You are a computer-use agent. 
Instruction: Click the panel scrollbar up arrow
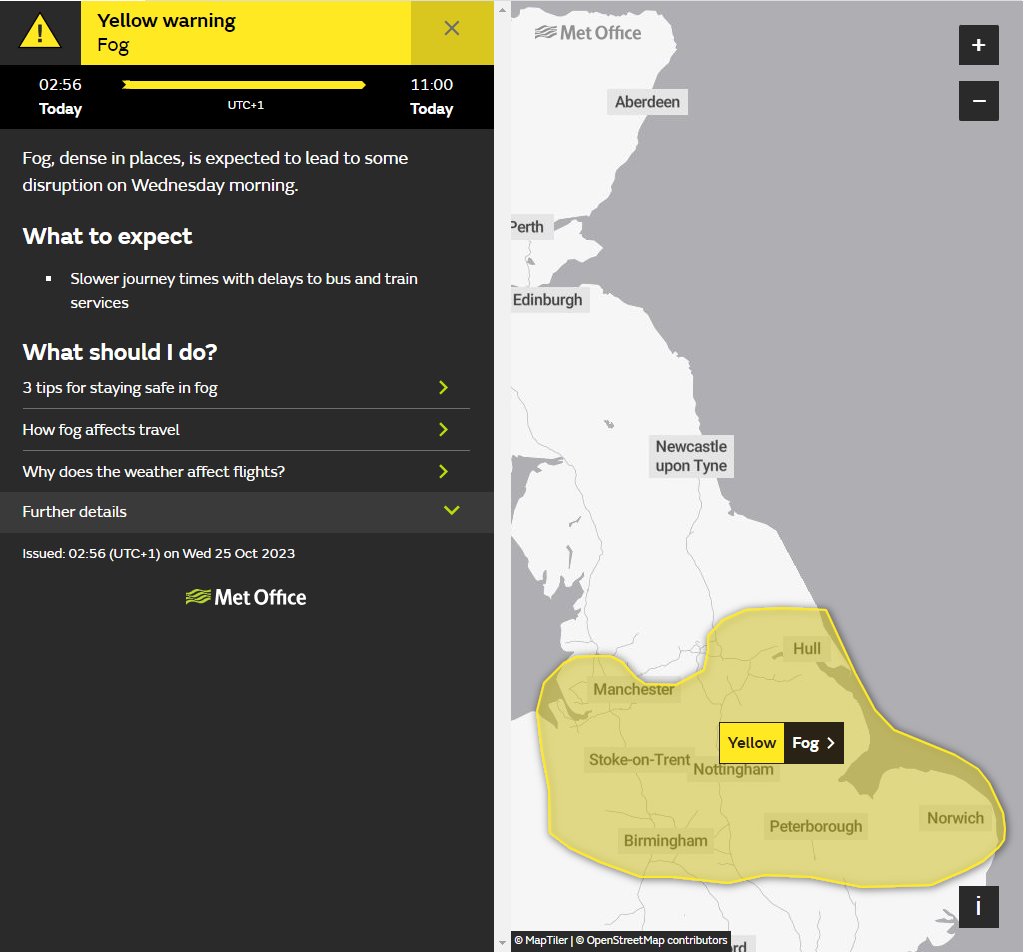502,9
